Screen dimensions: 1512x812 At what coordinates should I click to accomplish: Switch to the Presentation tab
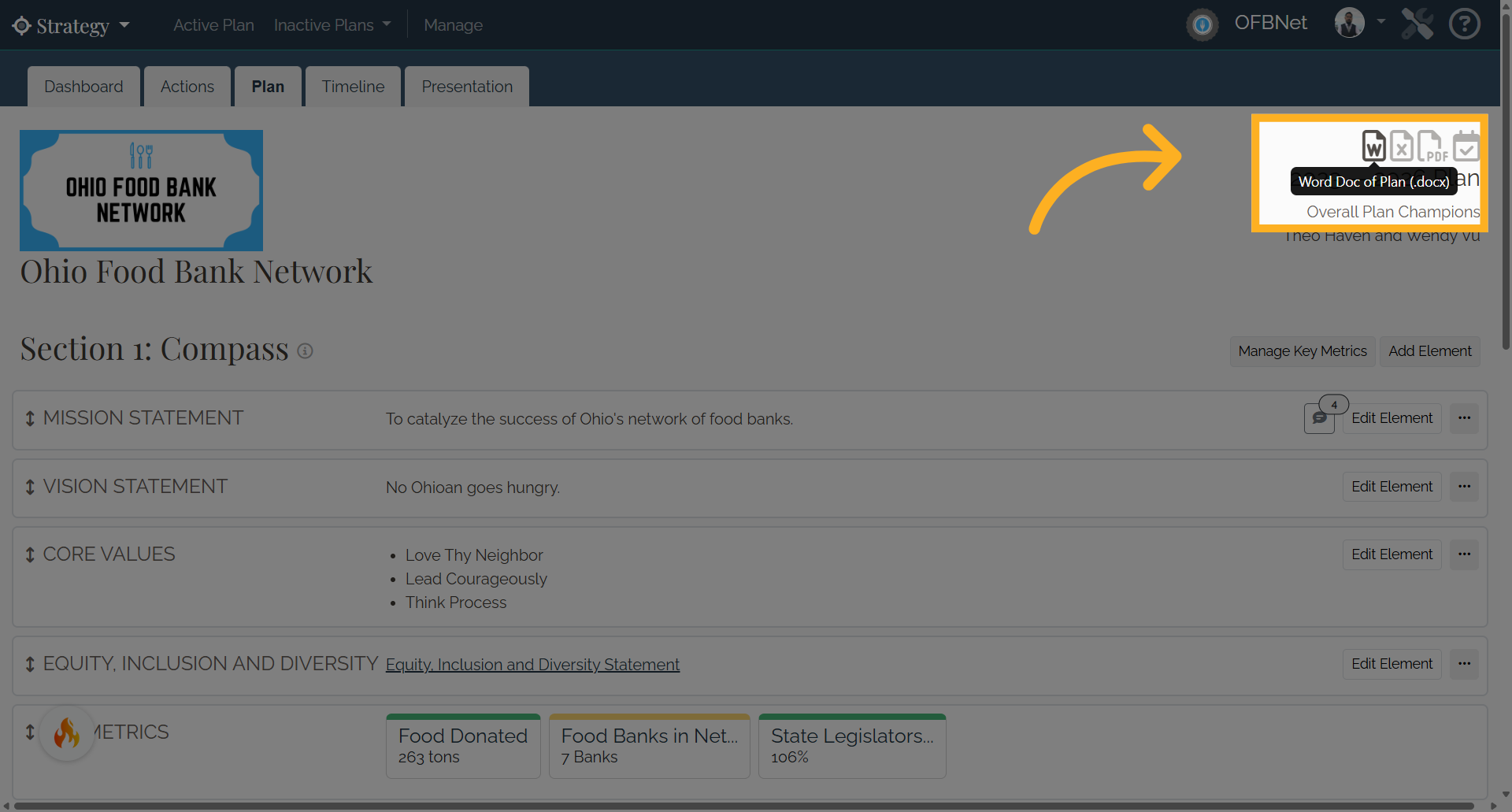[x=467, y=87]
